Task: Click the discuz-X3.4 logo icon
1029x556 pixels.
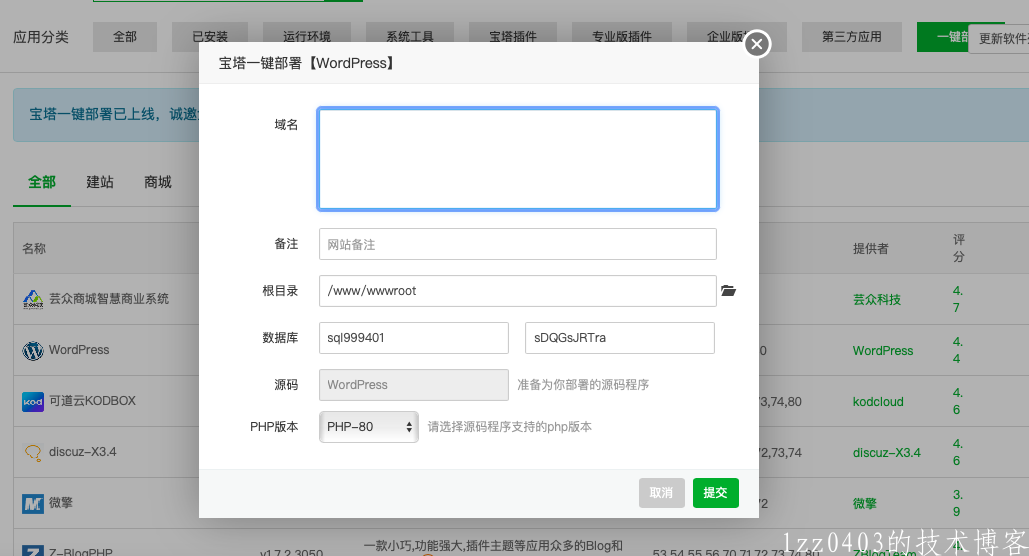Action: point(33,452)
